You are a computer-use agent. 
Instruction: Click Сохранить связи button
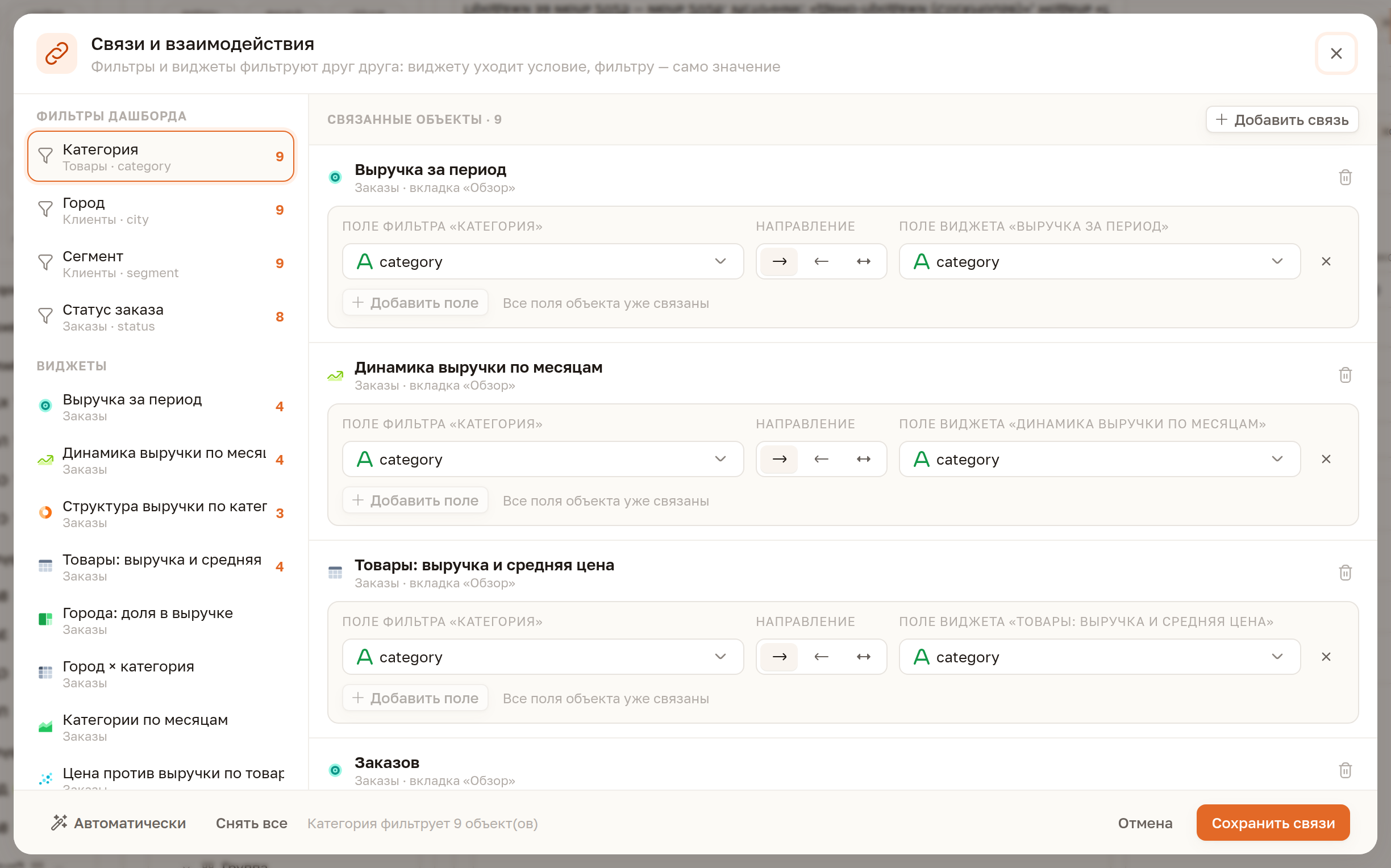point(1272,823)
